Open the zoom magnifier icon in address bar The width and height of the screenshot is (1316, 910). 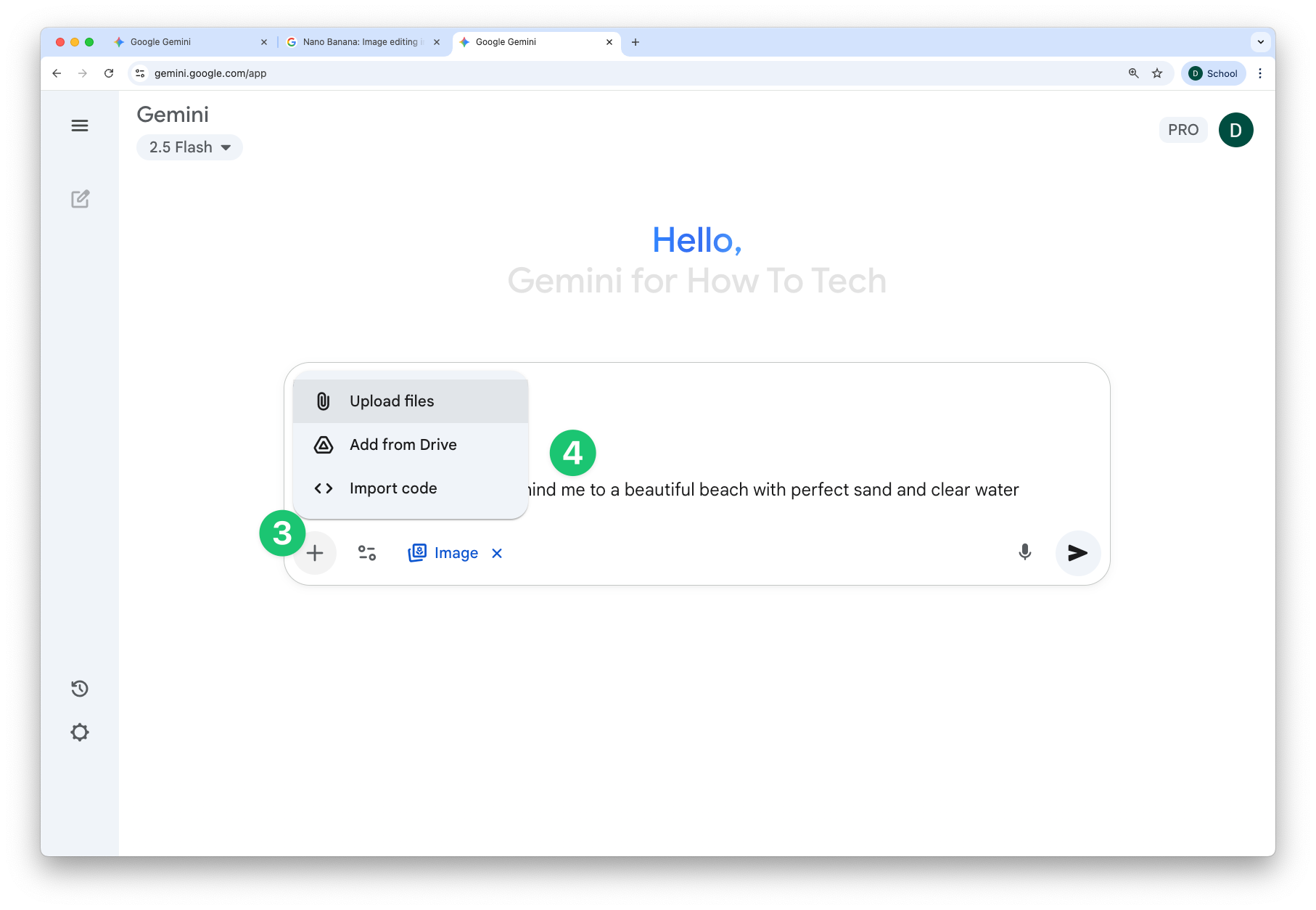[1133, 73]
